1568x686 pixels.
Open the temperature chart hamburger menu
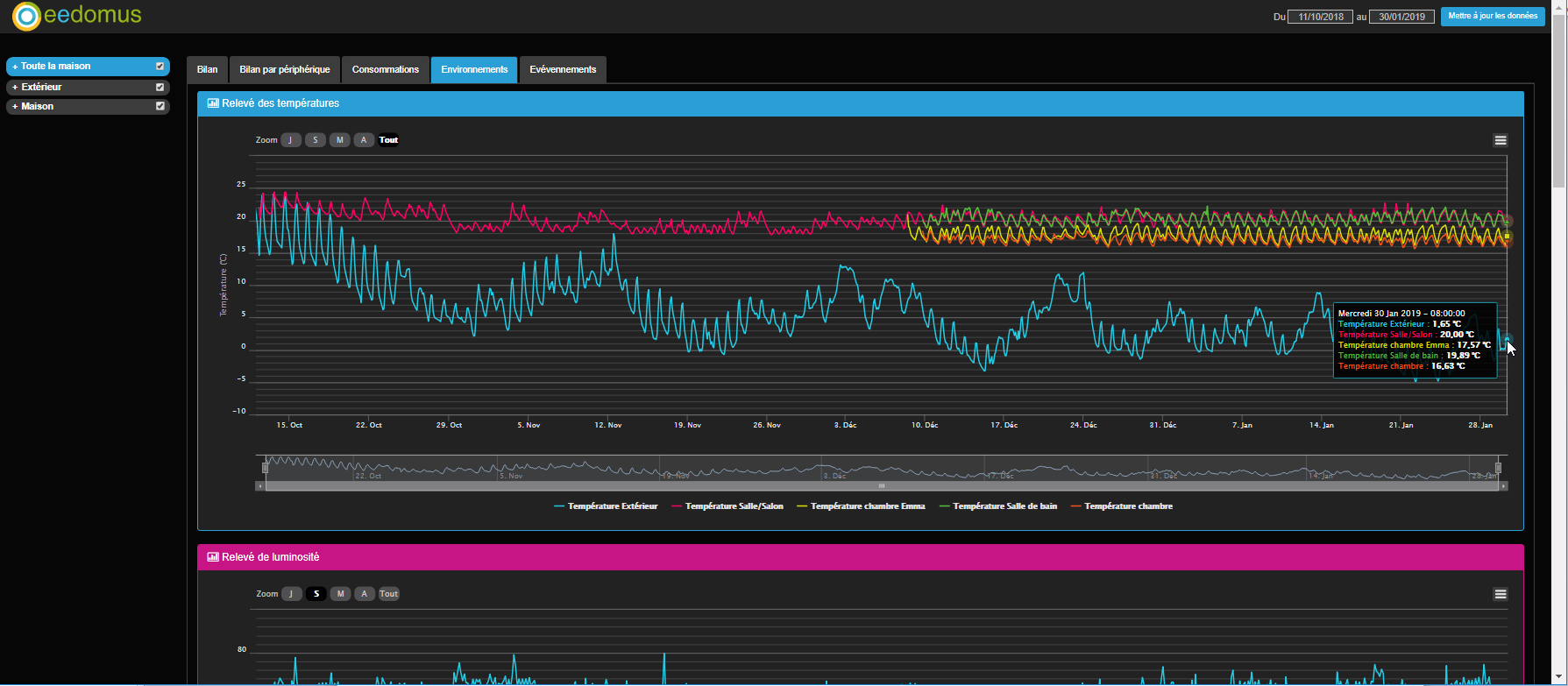[1501, 140]
